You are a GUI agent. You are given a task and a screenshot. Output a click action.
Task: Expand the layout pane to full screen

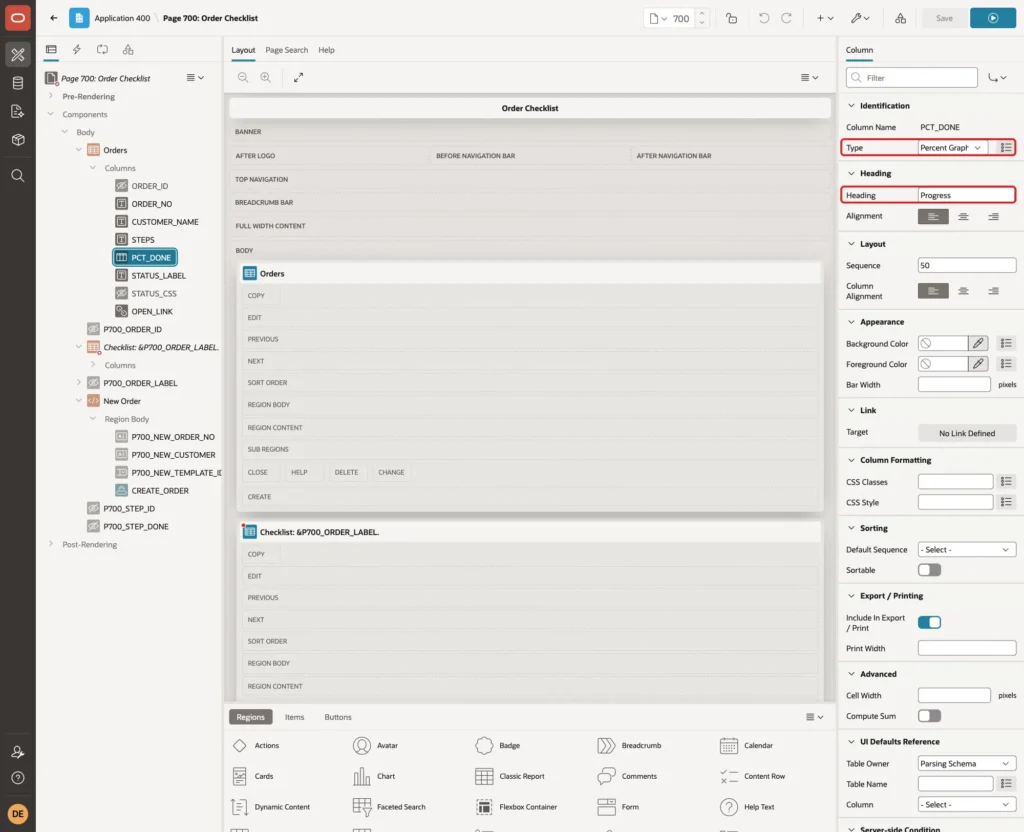(298, 78)
